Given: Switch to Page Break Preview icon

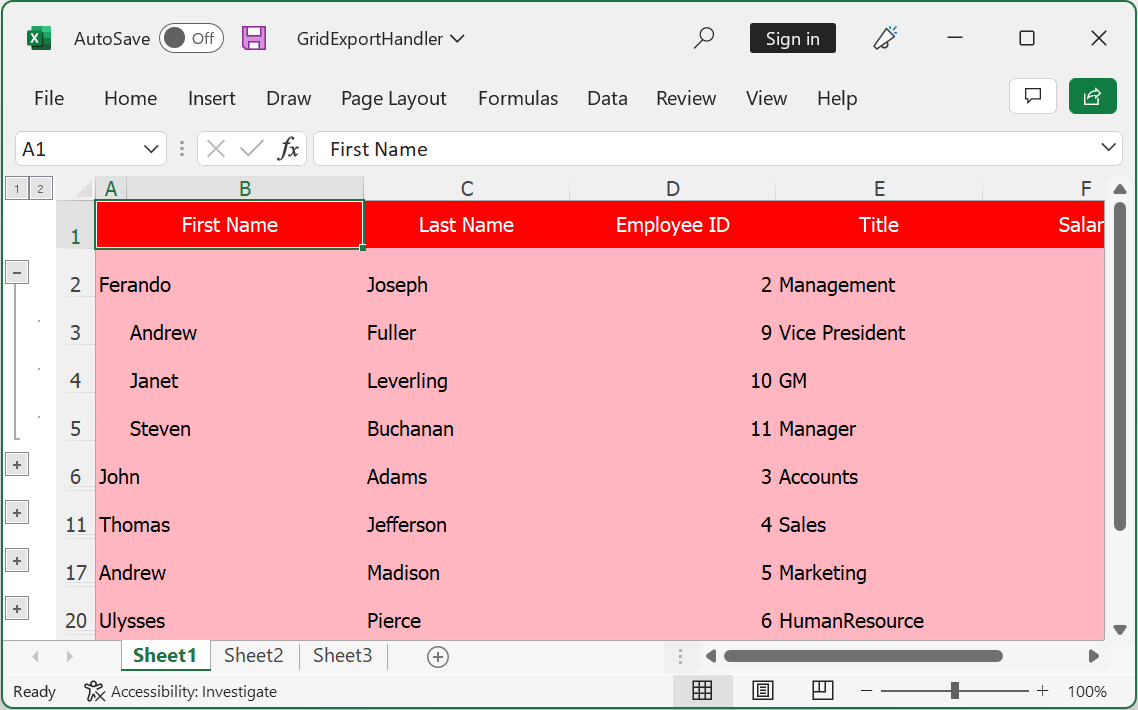Looking at the screenshot, I should [822, 690].
